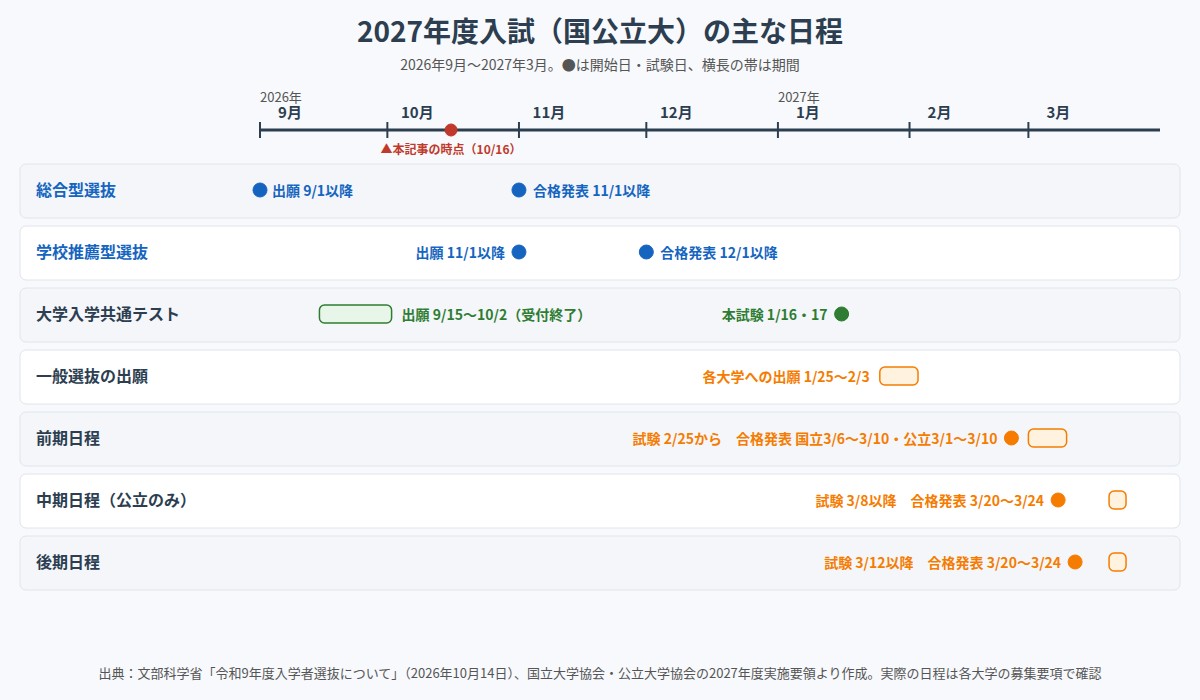Click the orange bar beside 各大学への出願 1/25〜2/3
The width and height of the screenshot is (1200, 700).
(x=899, y=376)
